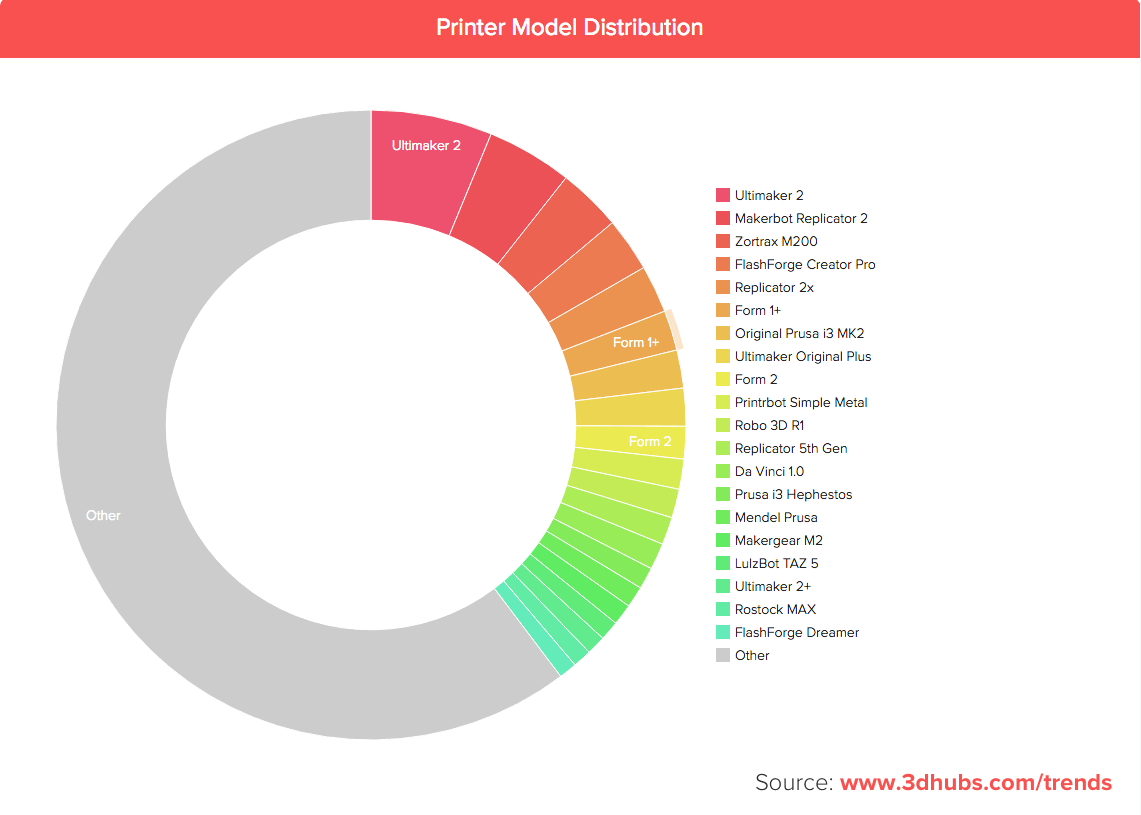
Task: Select the Original Prusa i3 MK2 legend entry
Action: coord(790,333)
